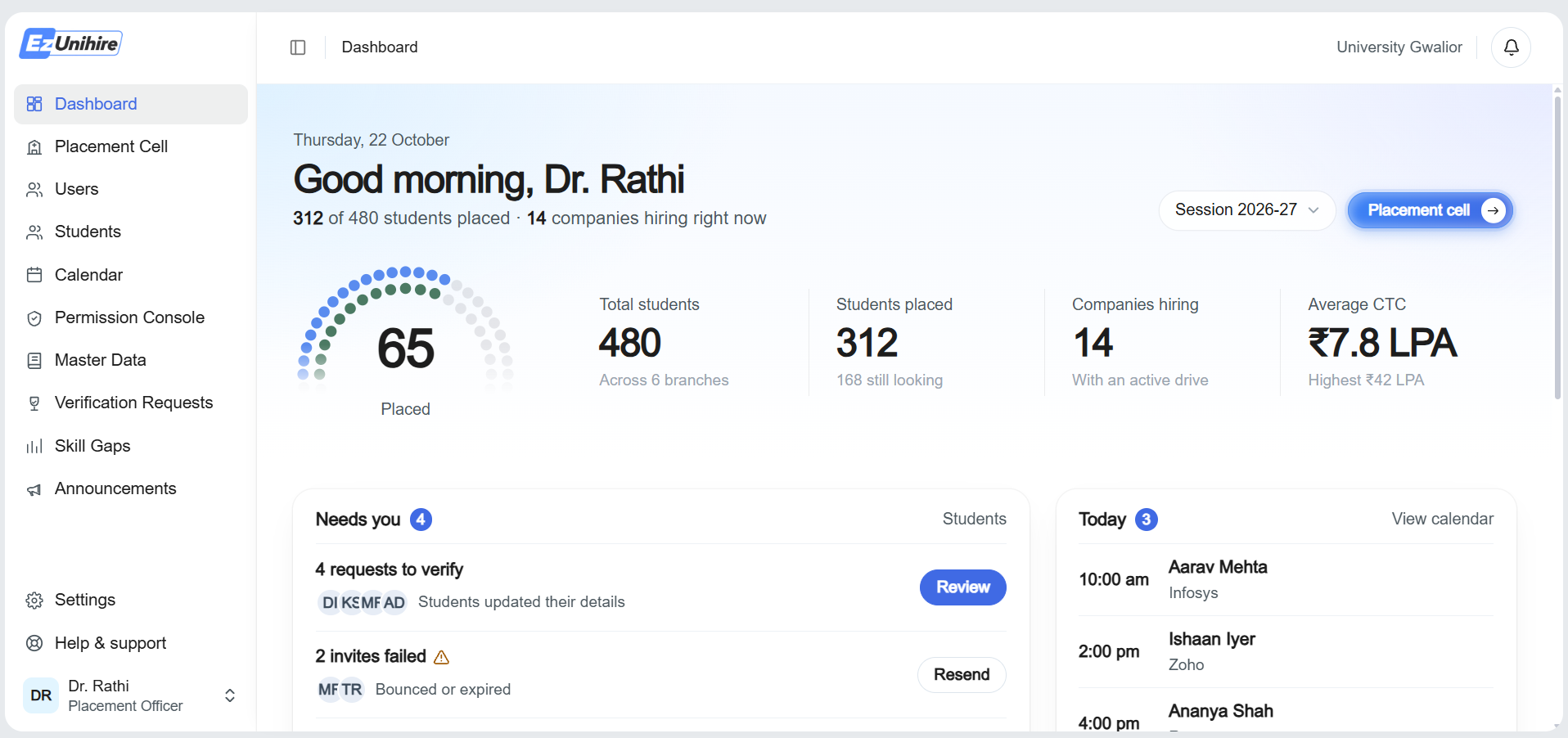The height and width of the screenshot is (738, 1568).
Task: Click the arrow circle in Placement cell button
Action: click(1494, 210)
